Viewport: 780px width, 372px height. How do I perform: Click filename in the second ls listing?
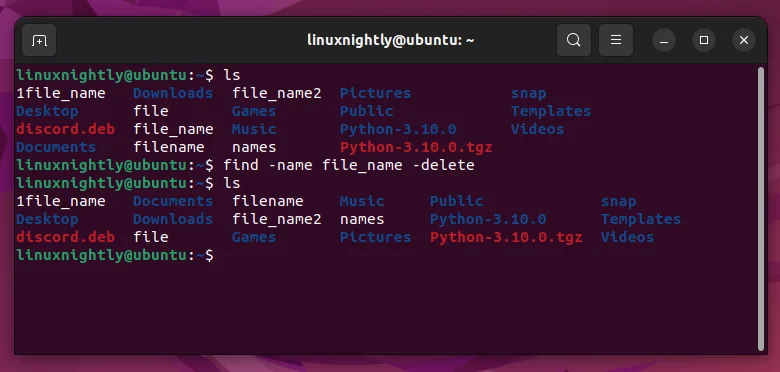(268, 201)
